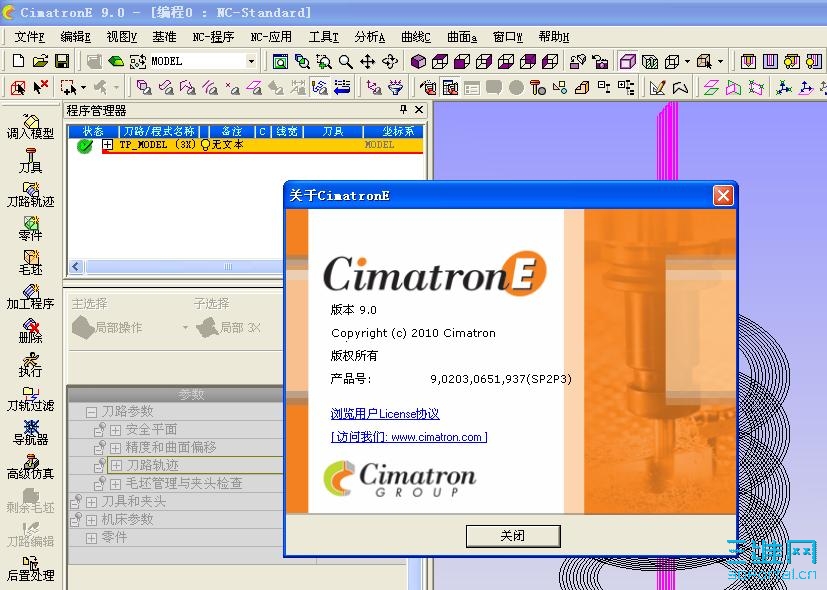Open 调入模型 in the left sidebar
The width and height of the screenshot is (827, 590).
[30, 127]
